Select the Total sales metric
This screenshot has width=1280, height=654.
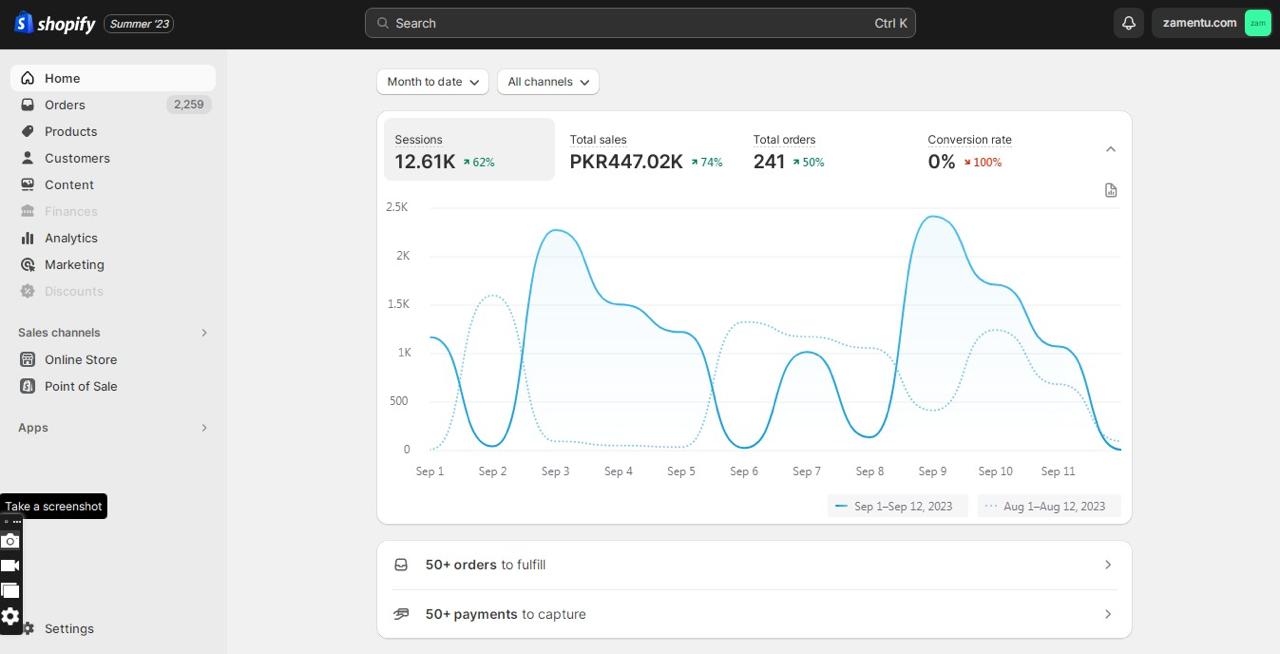pyautogui.click(x=646, y=151)
